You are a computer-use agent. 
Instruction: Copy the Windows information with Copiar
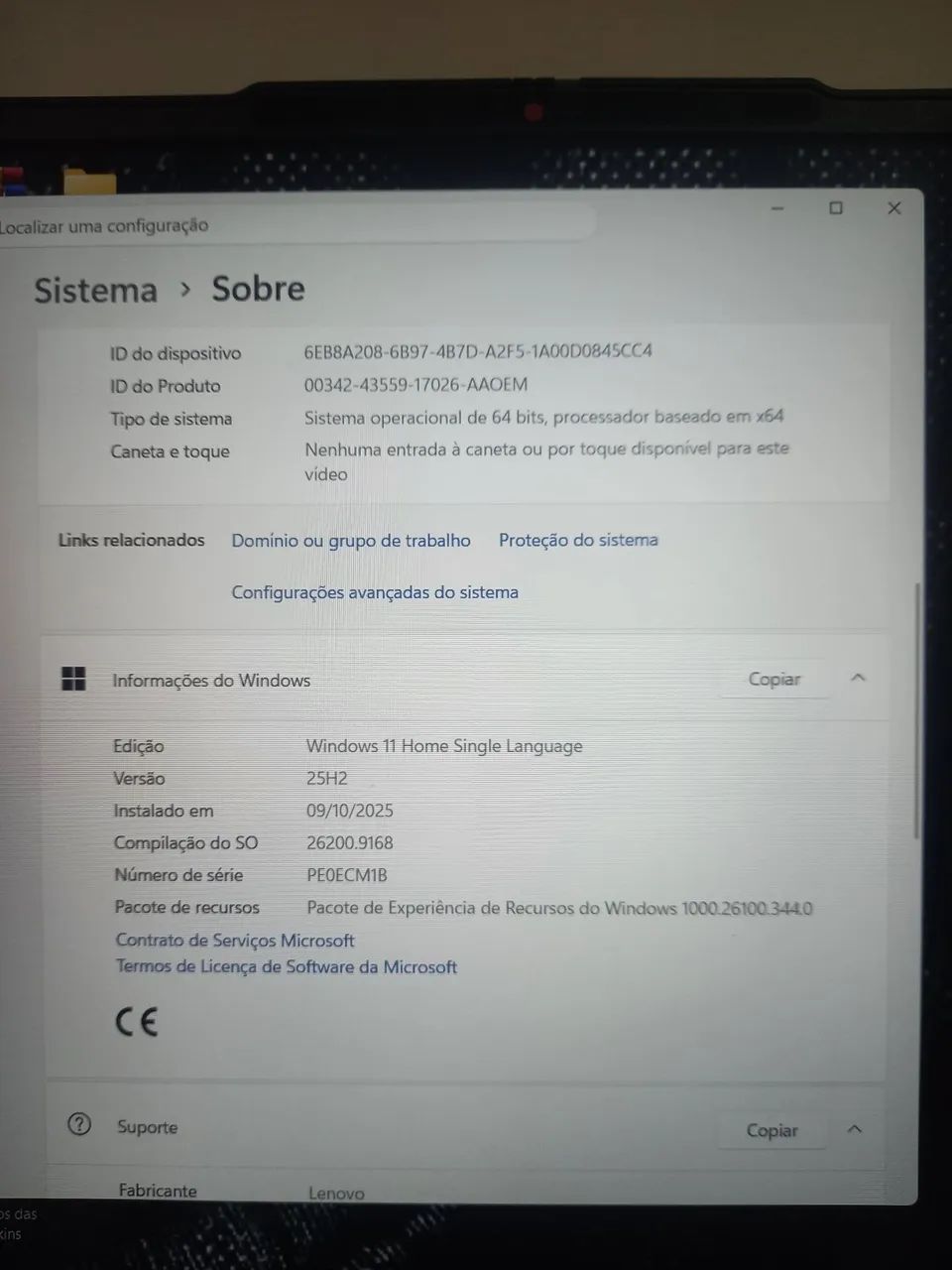coord(773,679)
